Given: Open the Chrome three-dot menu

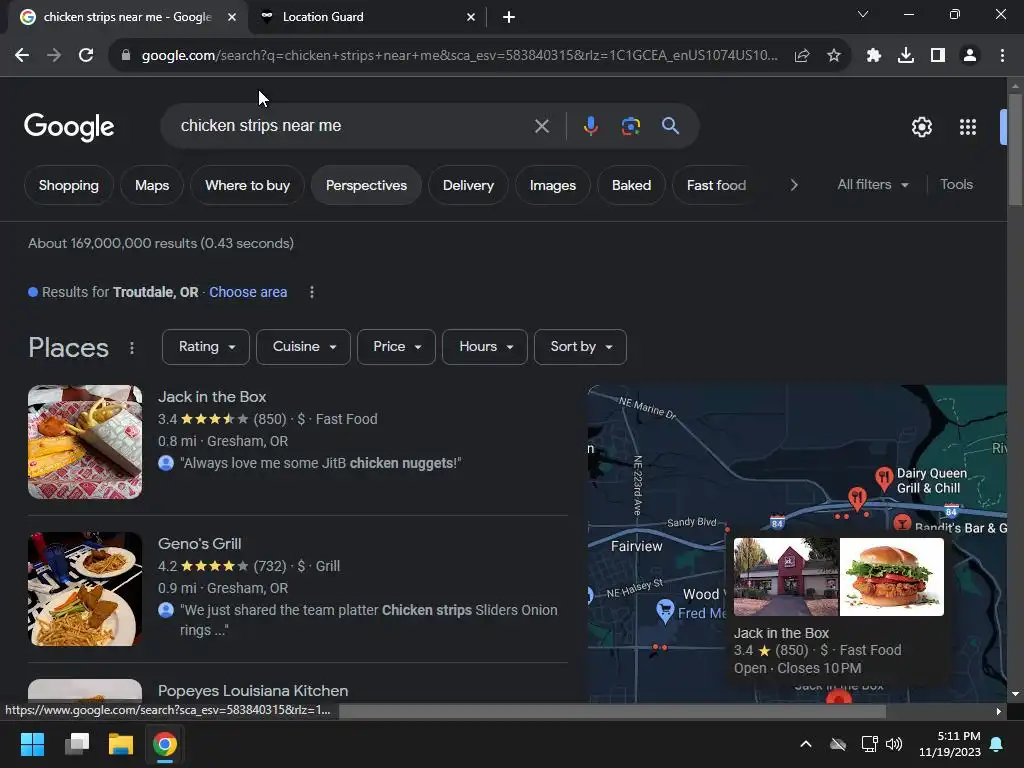Looking at the screenshot, I should click(x=1002, y=56).
